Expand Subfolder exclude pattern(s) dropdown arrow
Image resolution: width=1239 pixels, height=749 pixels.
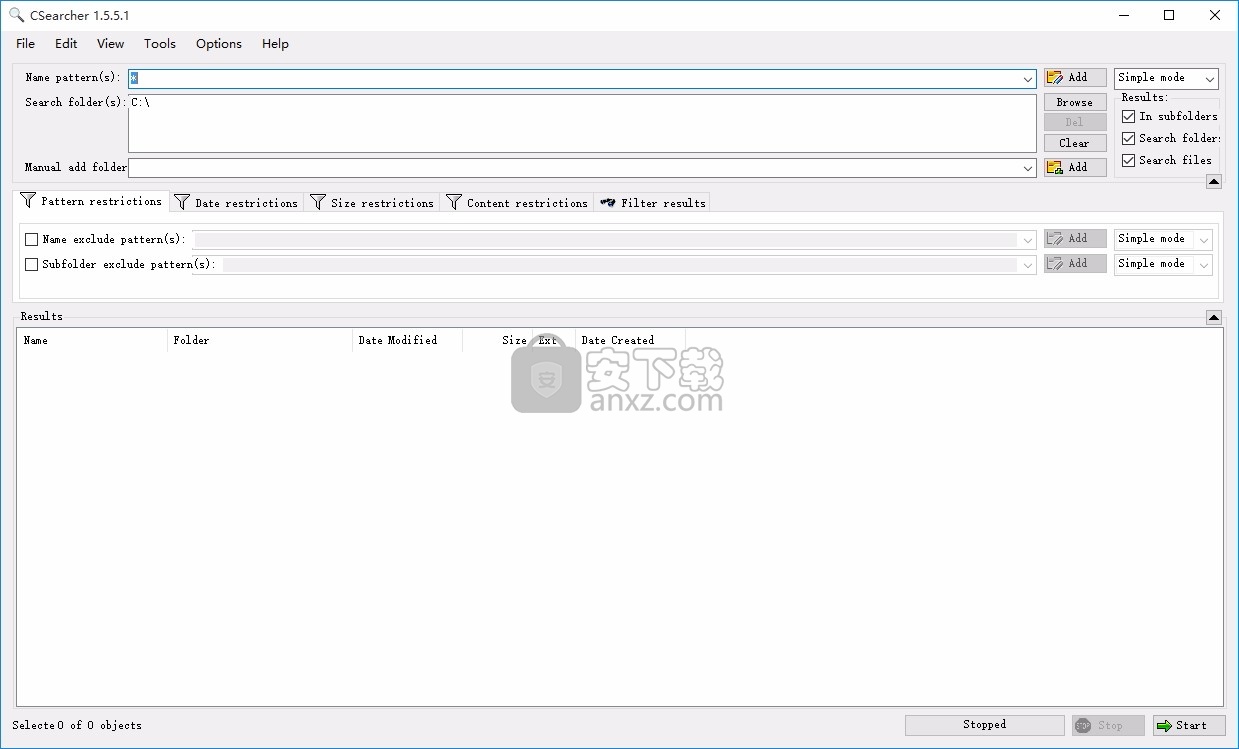[1028, 265]
